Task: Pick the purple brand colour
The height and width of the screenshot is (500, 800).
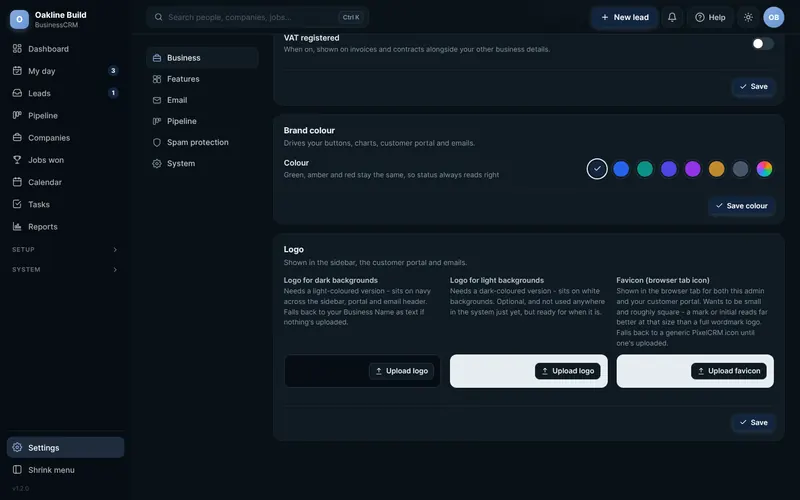Action: [x=692, y=169]
